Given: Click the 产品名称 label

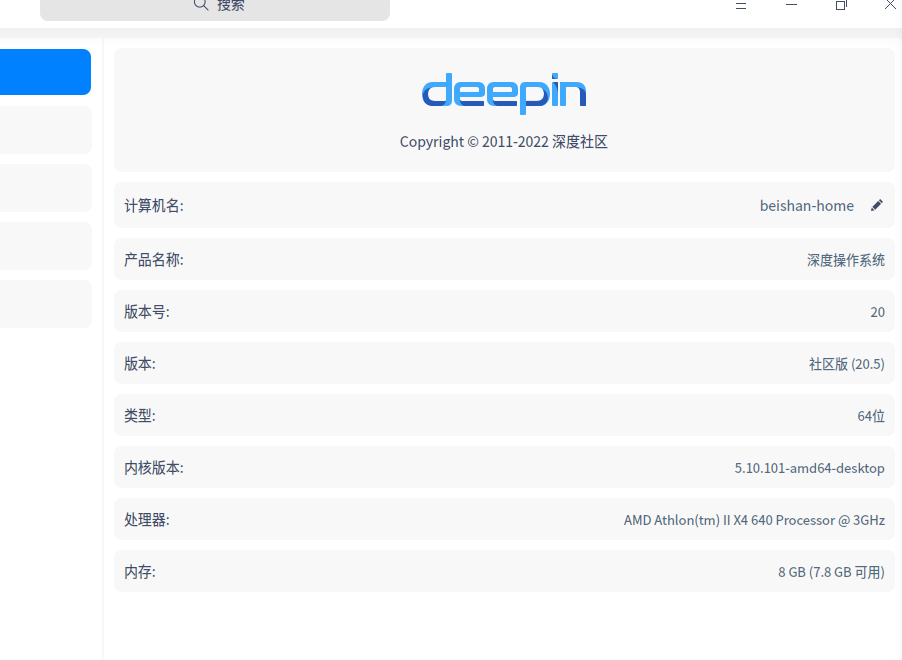Looking at the screenshot, I should pyautogui.click(x=154, y=260).
